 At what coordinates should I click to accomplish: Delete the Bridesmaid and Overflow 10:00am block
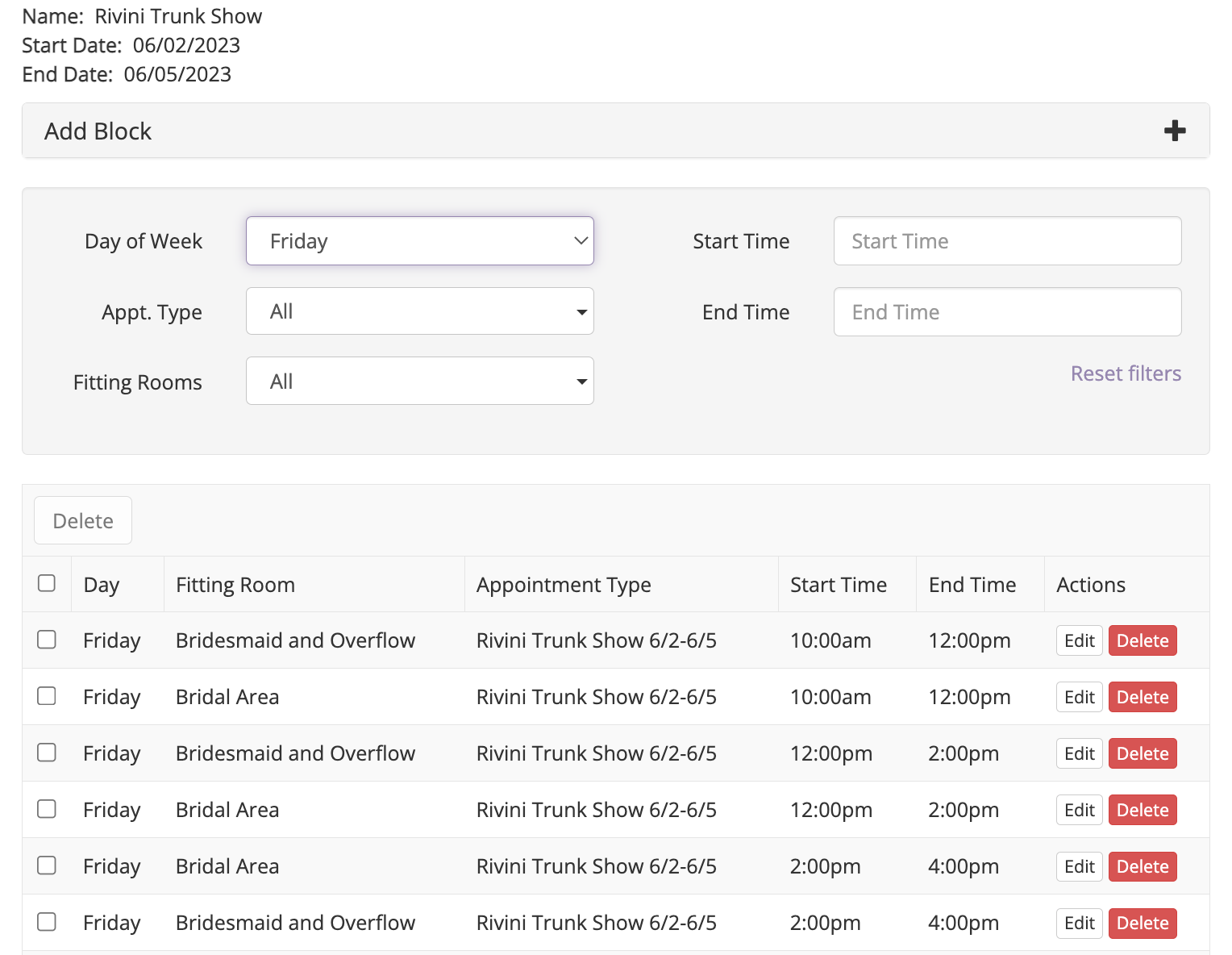pos(1143,640)
